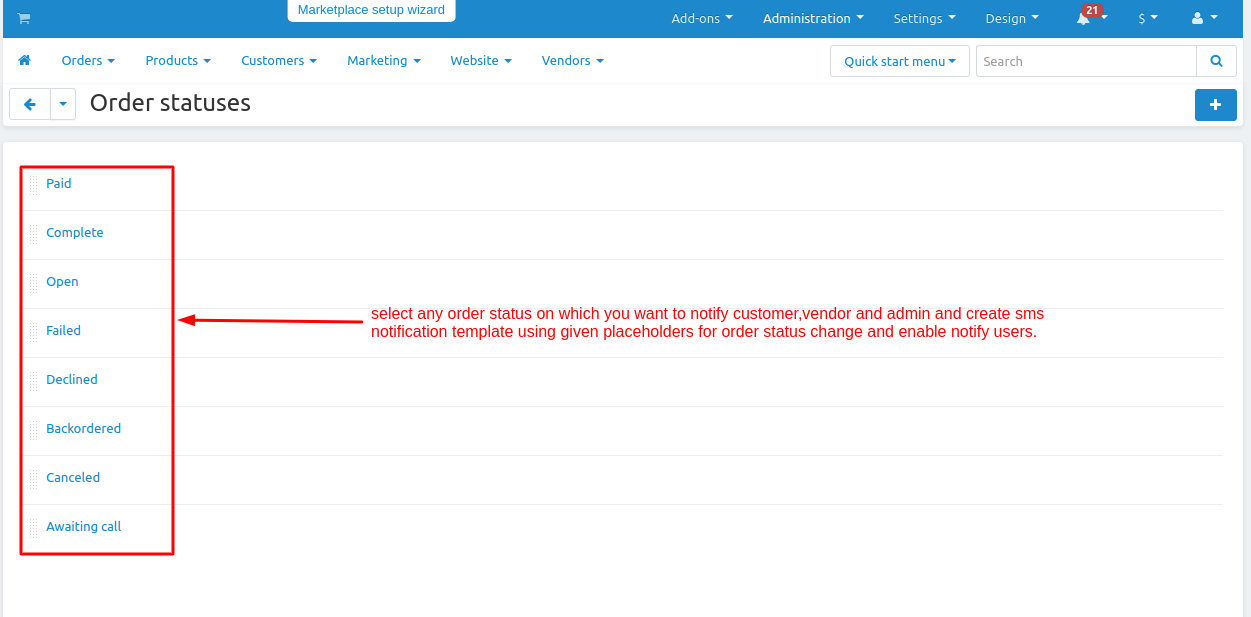
Task: Open the shopping cart icon in top bar
Action: click(x=24, y=18)
